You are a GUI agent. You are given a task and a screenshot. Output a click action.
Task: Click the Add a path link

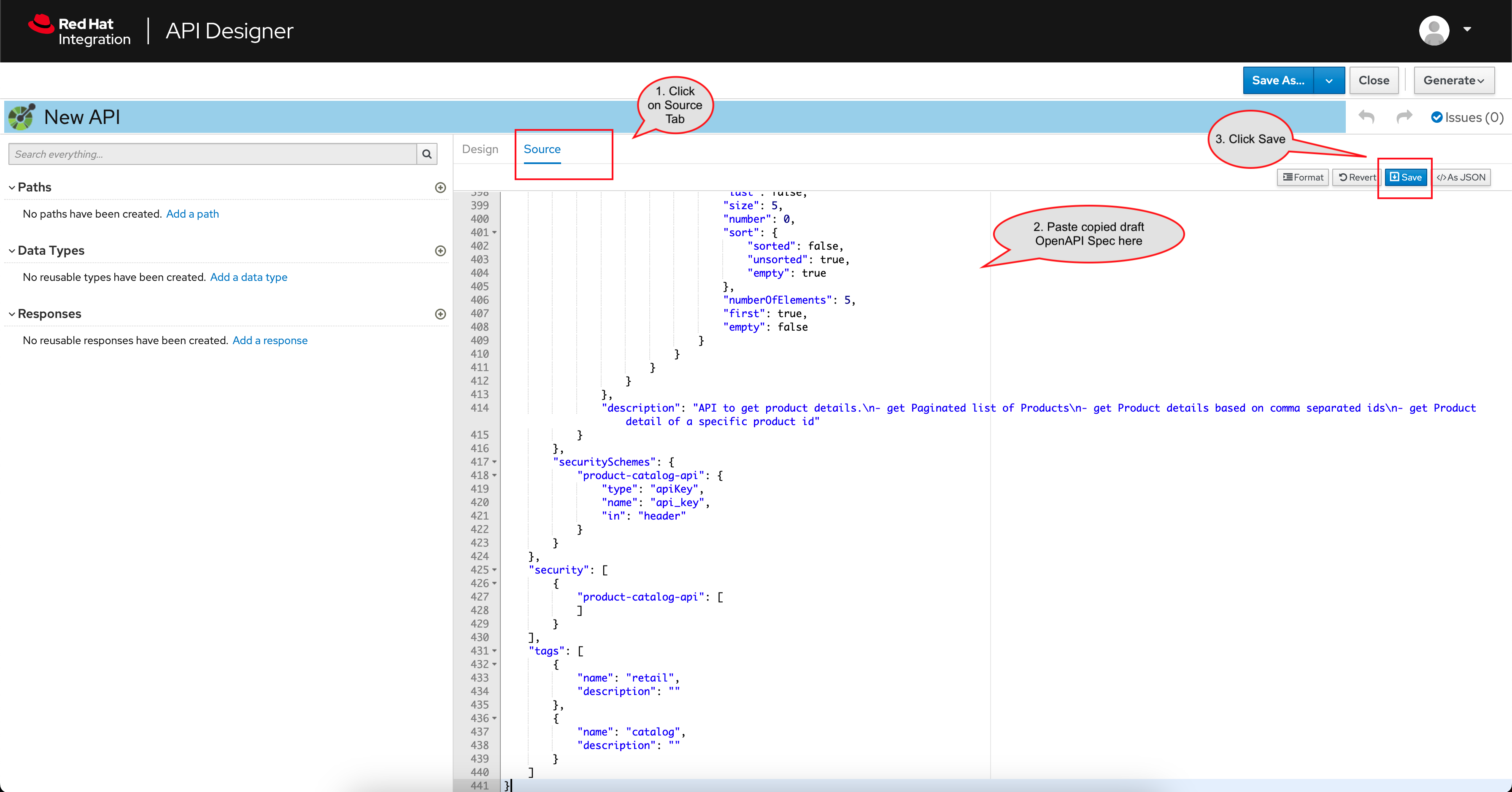pos(192,214)
